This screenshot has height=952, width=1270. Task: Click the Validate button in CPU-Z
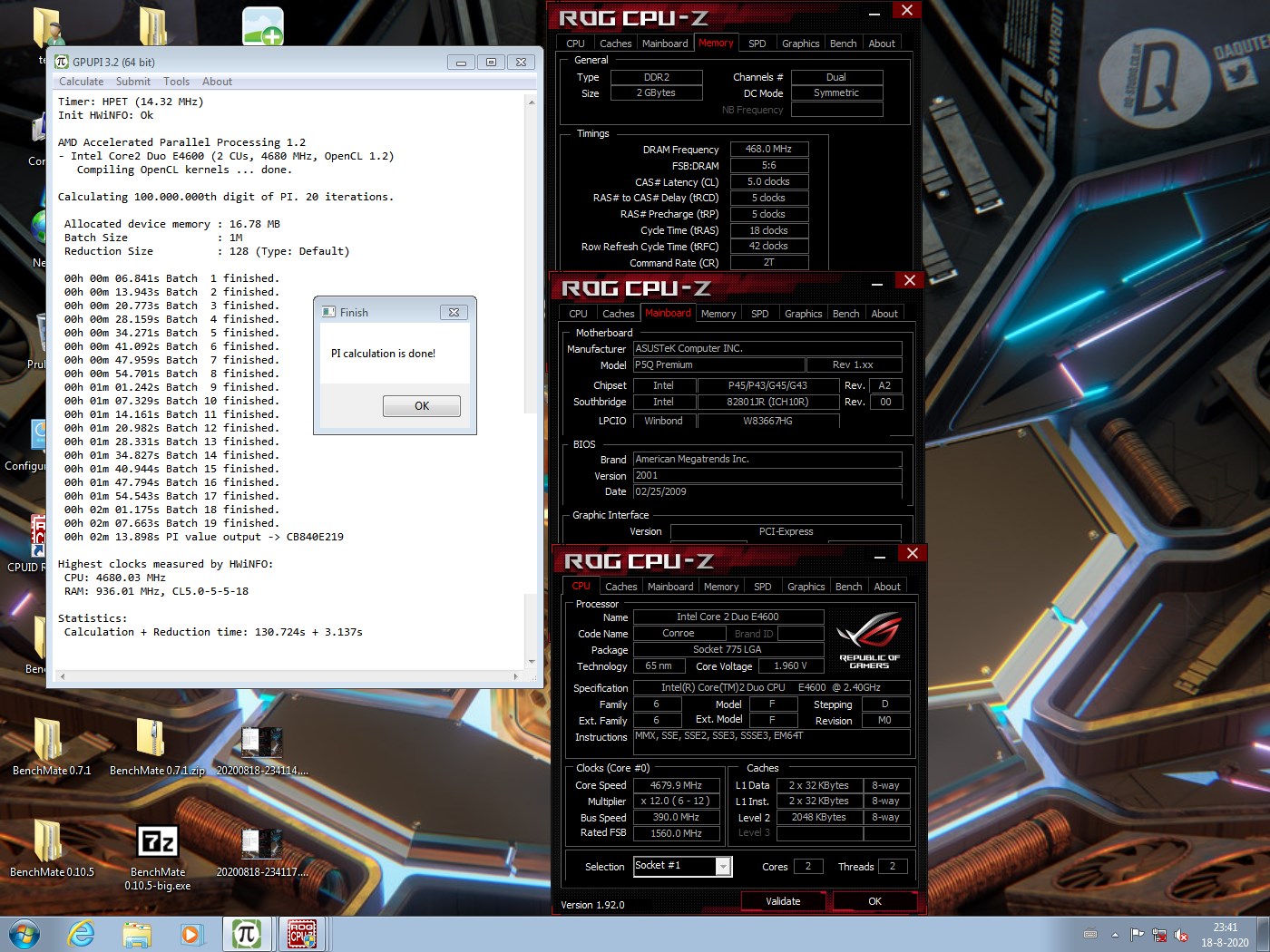click(x=783, y=901)
